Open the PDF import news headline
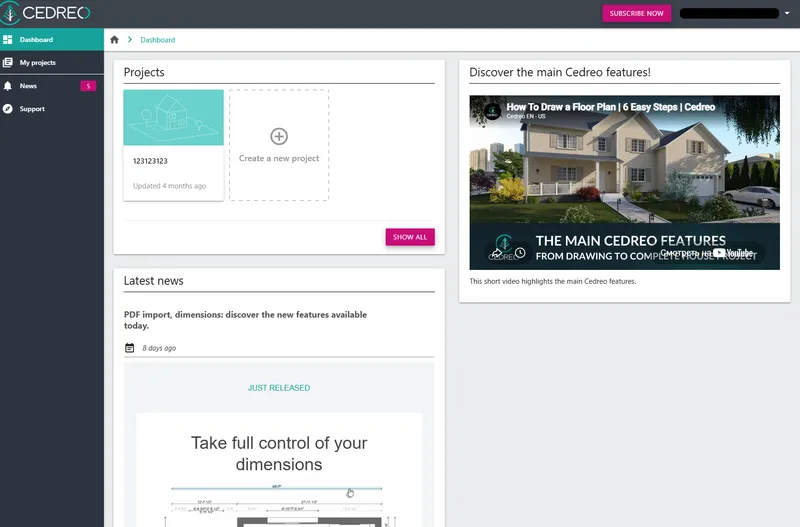Screen dimensions: 800x527 pos(245,320)
